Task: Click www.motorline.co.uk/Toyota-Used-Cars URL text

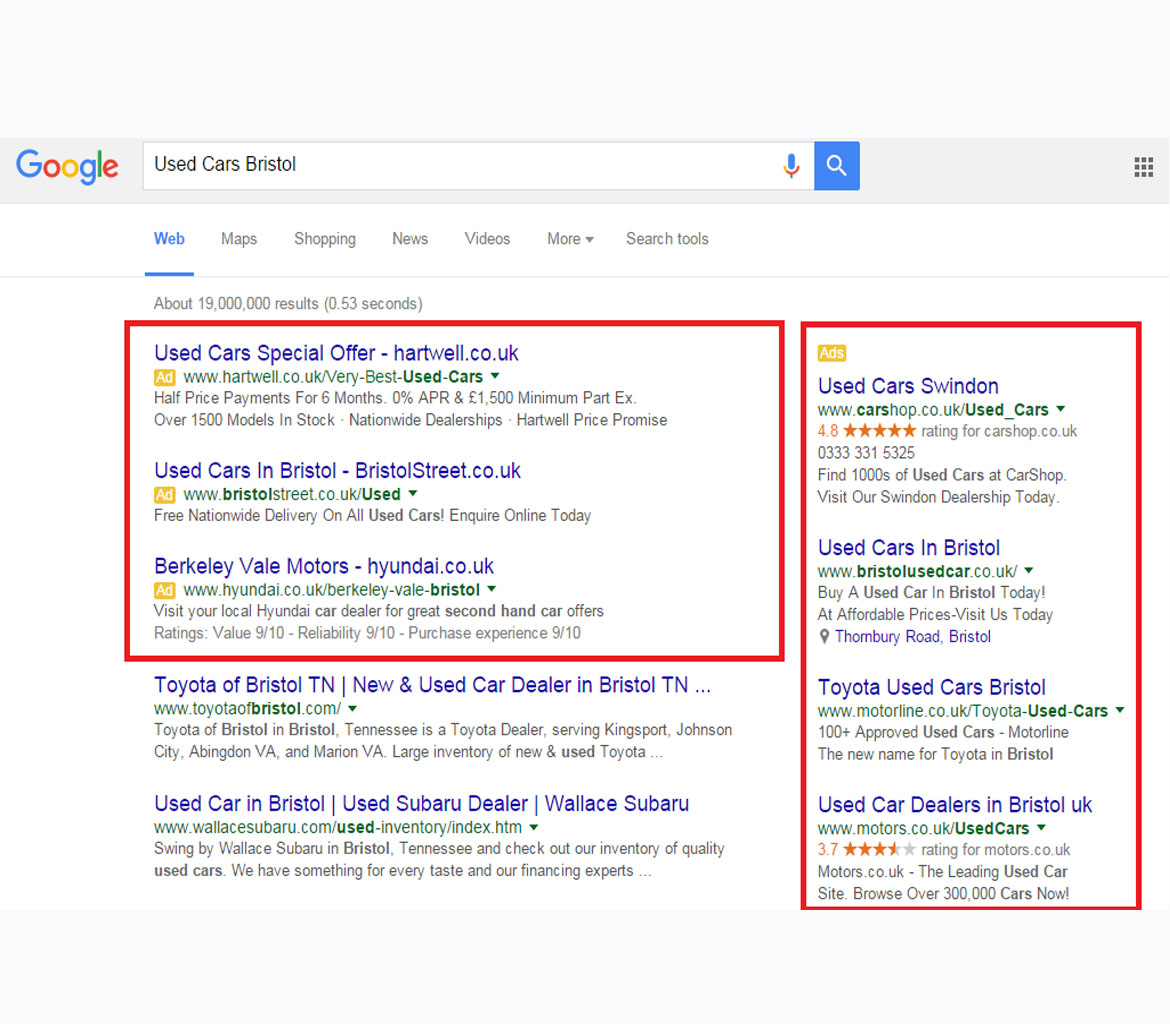Action: (x=963, y=711)
